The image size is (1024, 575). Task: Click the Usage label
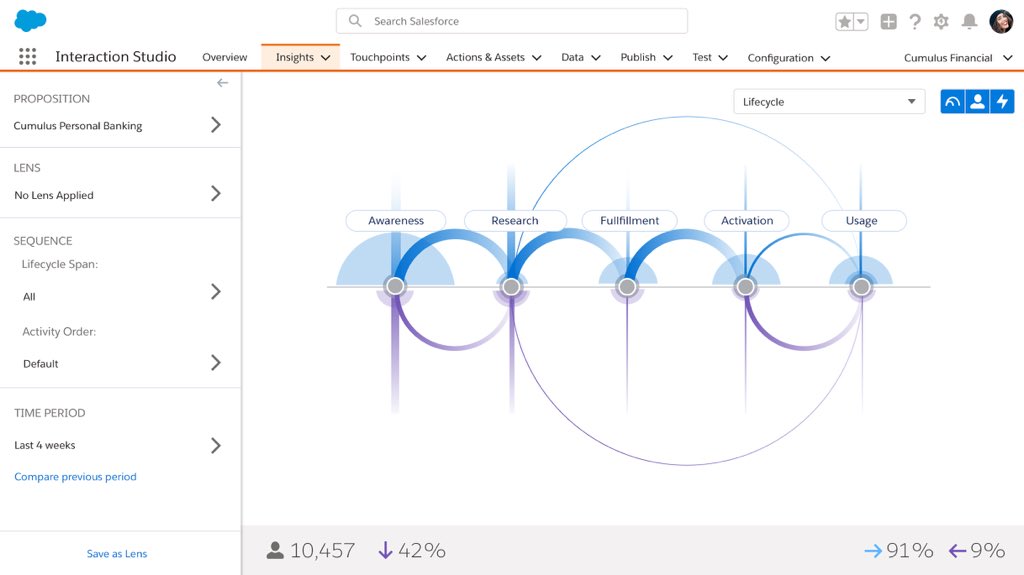click(x=863, y=220)
